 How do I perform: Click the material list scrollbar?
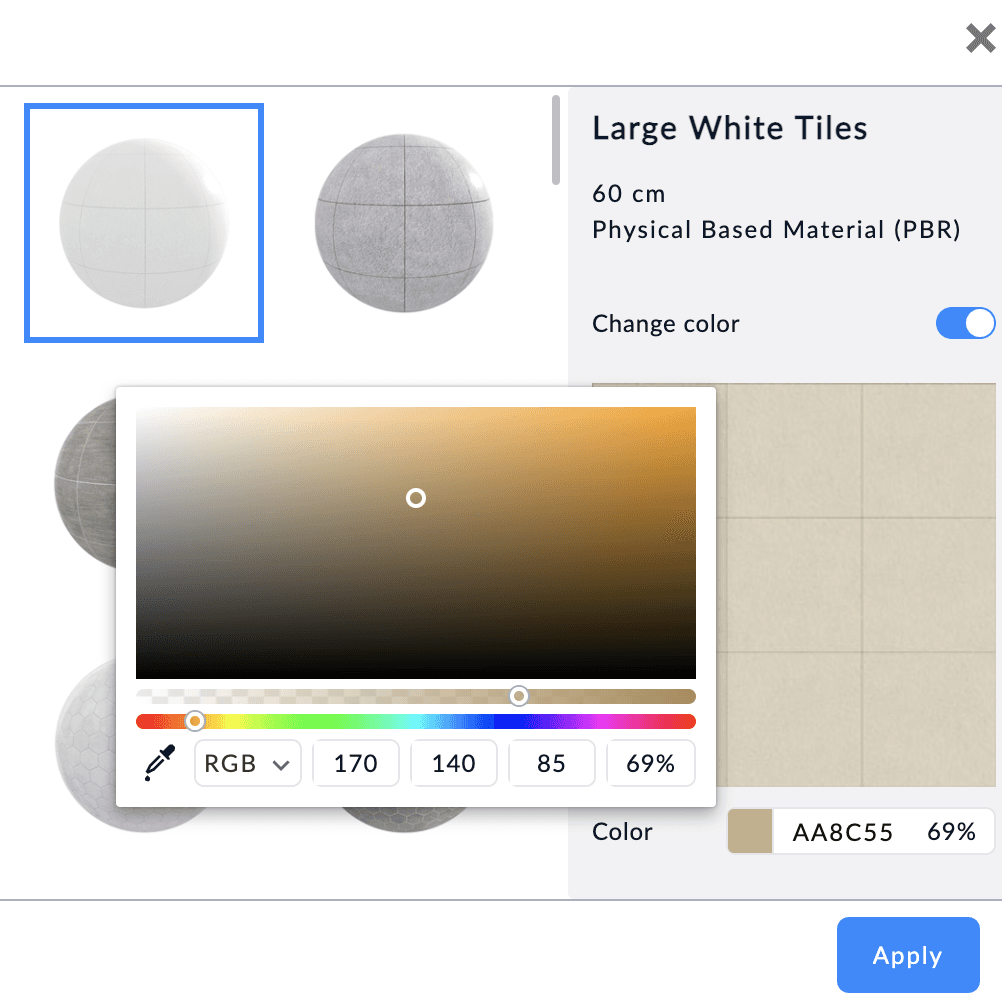(556, 140)
